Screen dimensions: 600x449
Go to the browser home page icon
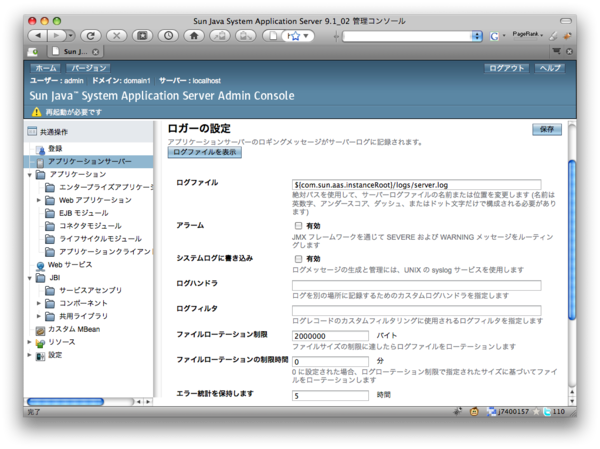194,36
